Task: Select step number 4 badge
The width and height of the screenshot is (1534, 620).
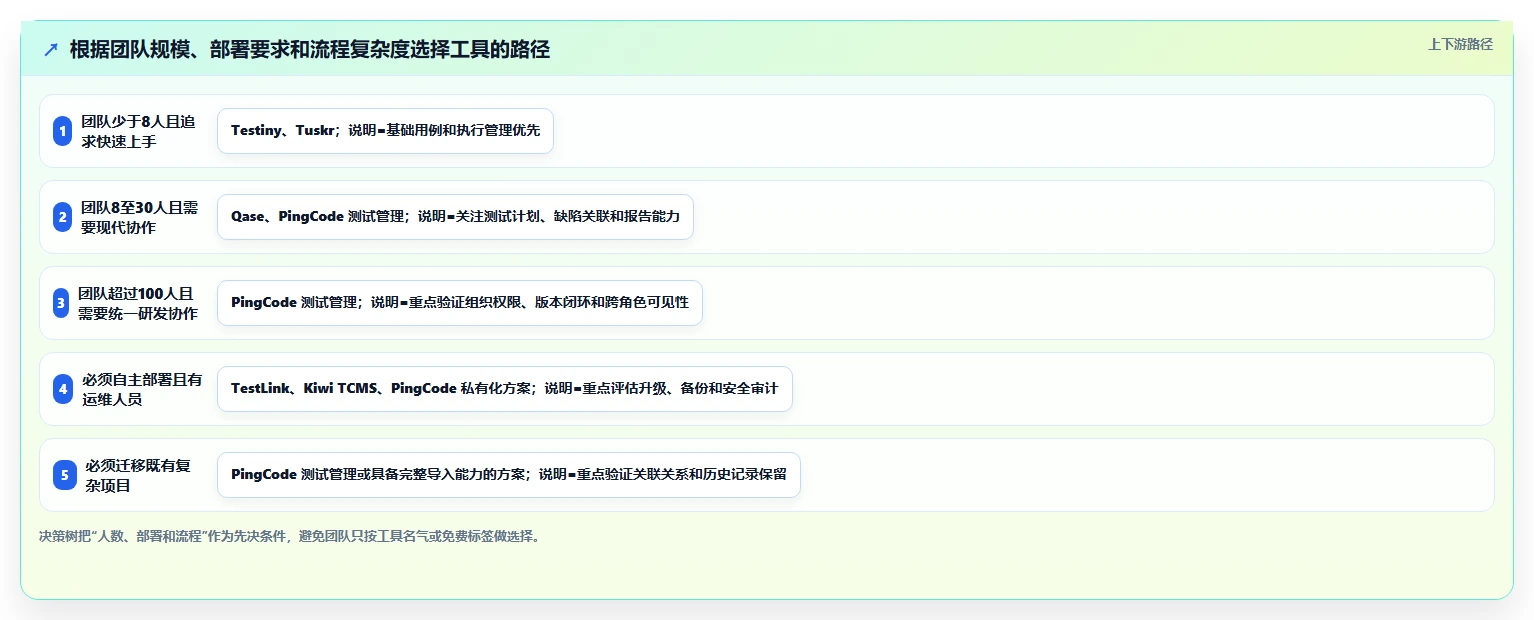Action: [x=64, y=389]
